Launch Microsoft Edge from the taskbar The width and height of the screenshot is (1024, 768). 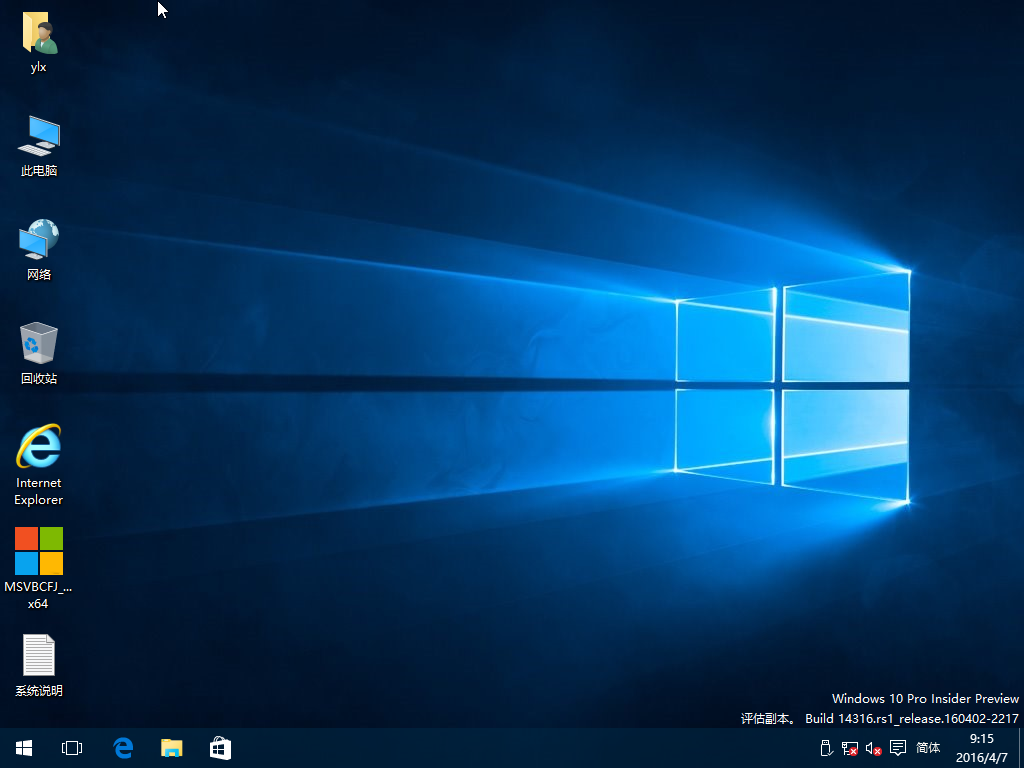pyautogui.click(x=123, y=748)
